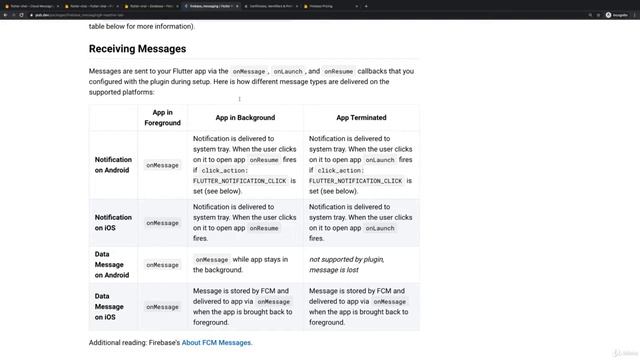Switch to the Database browser tab
The height and width of the screenshot is (360, 640).
click(151, 6)
